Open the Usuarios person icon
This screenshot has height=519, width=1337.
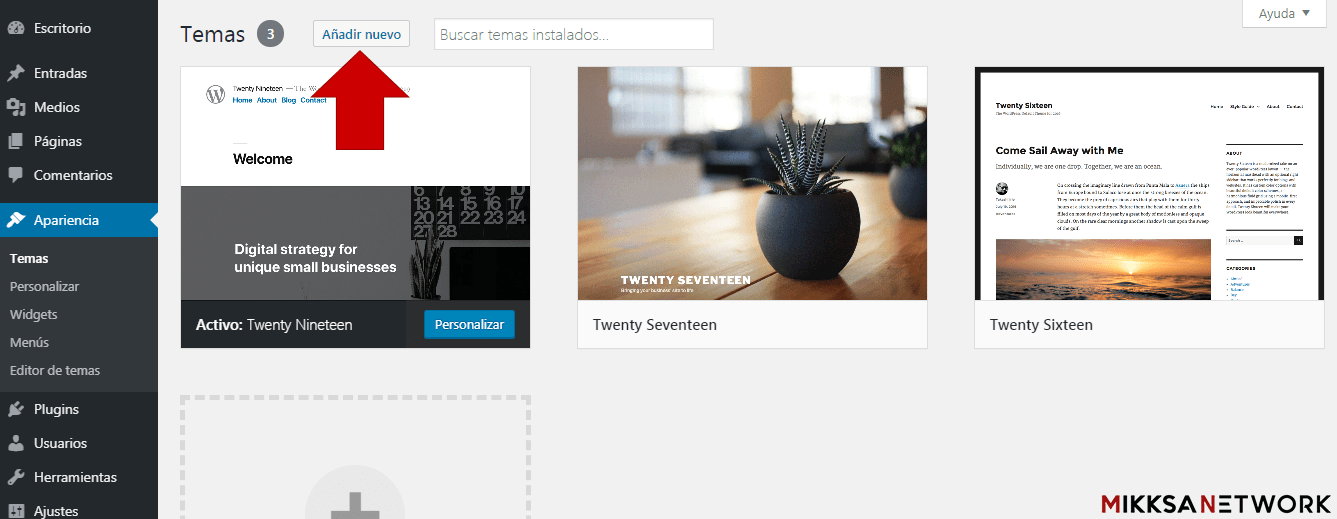point(16,443)
